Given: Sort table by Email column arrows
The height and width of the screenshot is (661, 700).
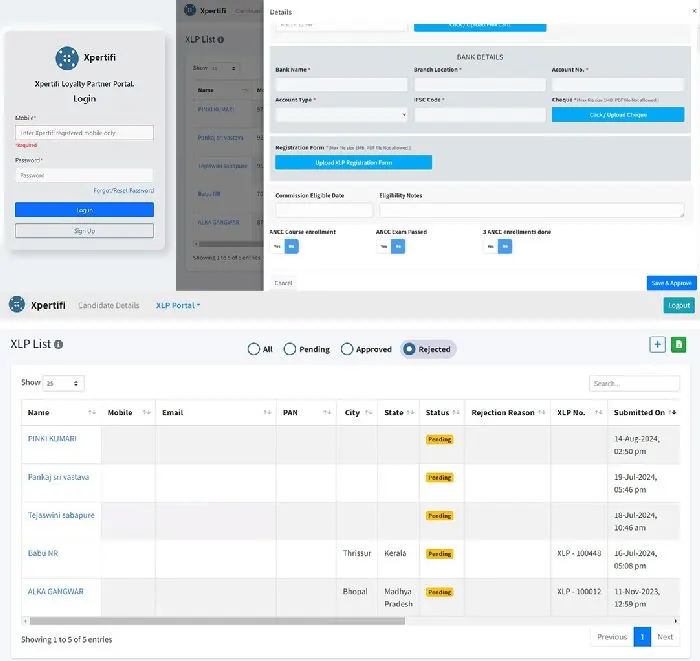Looking at the screenshot, I should tap(267, 412).
